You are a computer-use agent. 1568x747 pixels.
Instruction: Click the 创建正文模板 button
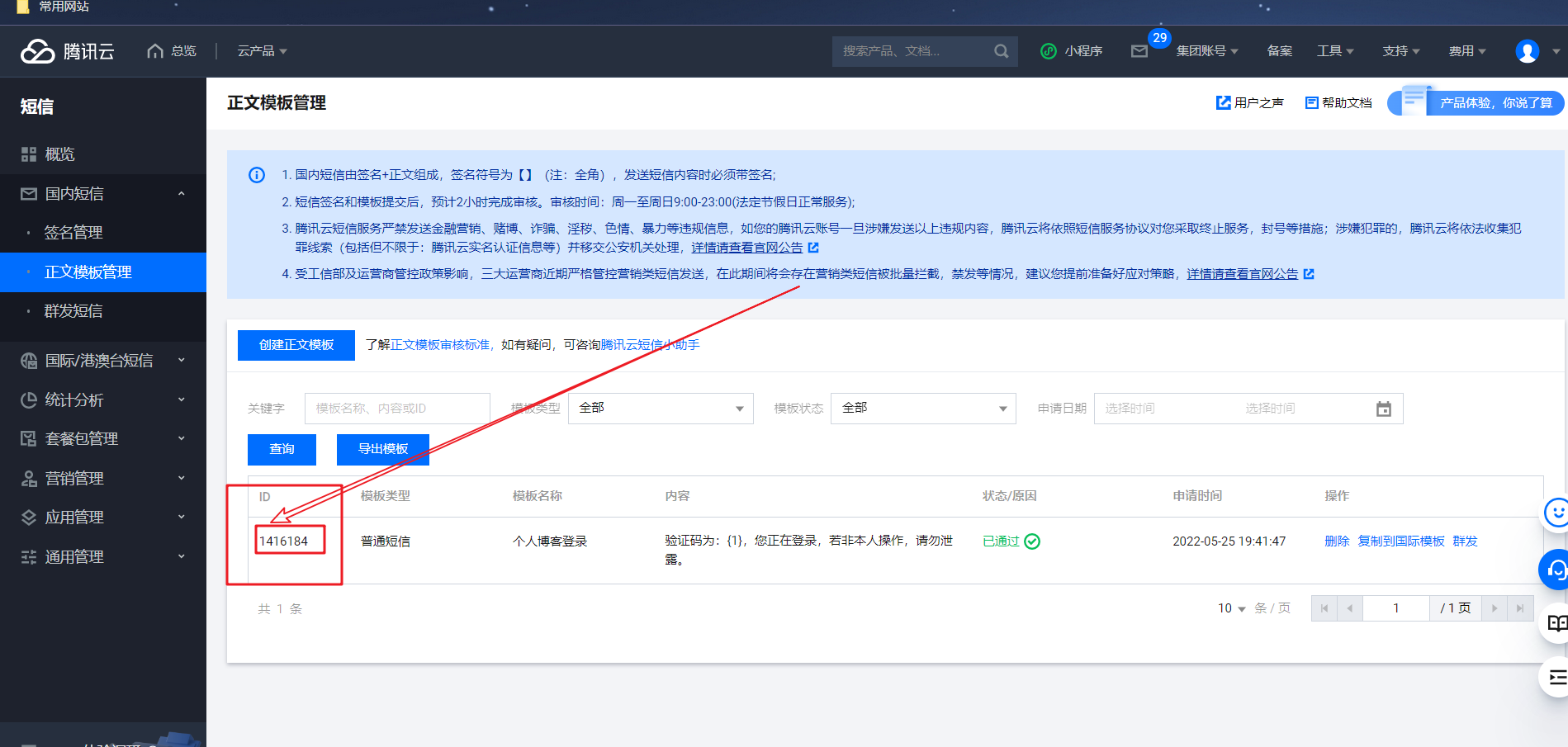click(296, 345)
